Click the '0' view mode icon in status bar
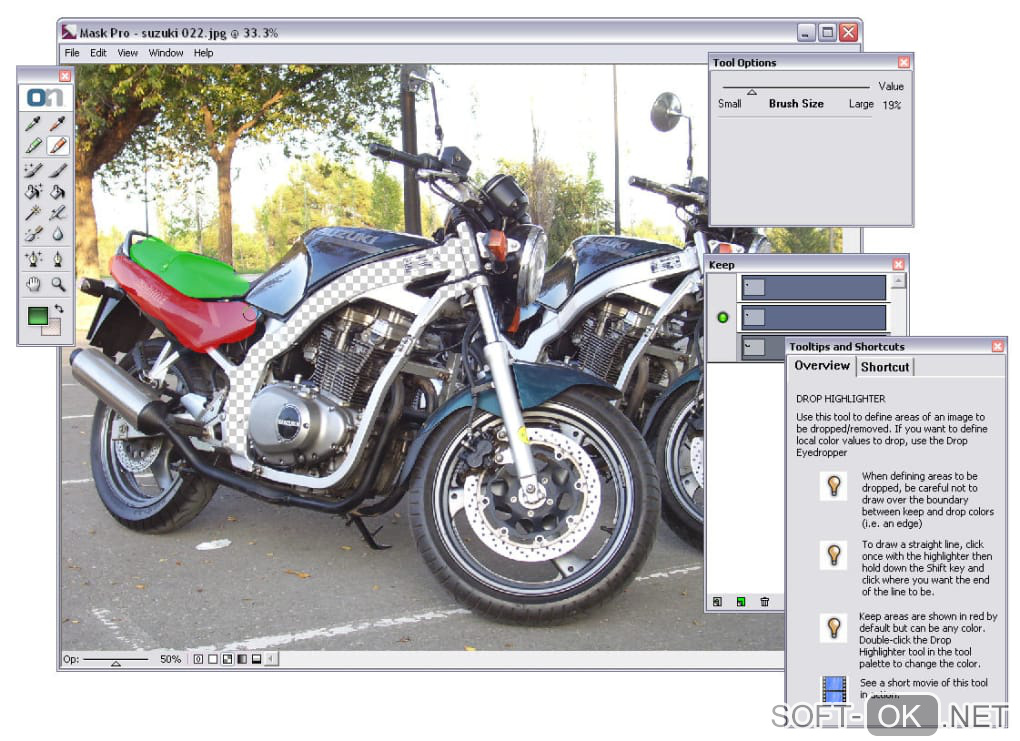Viewport: 1020px width, 741px height. tap(198, 659)
